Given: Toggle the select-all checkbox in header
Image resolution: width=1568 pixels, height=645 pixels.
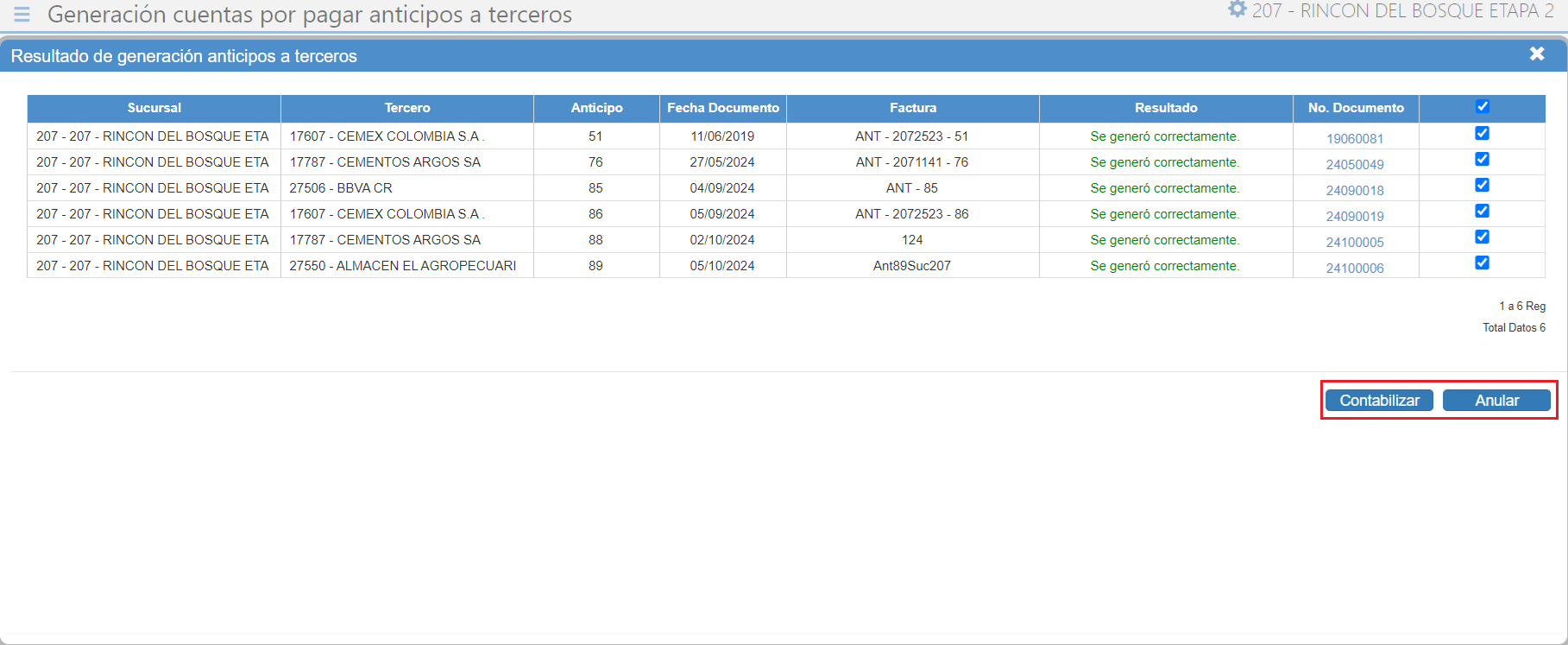Looking at the screenshot, I should pyautogui.click(x=1482, y=107).
